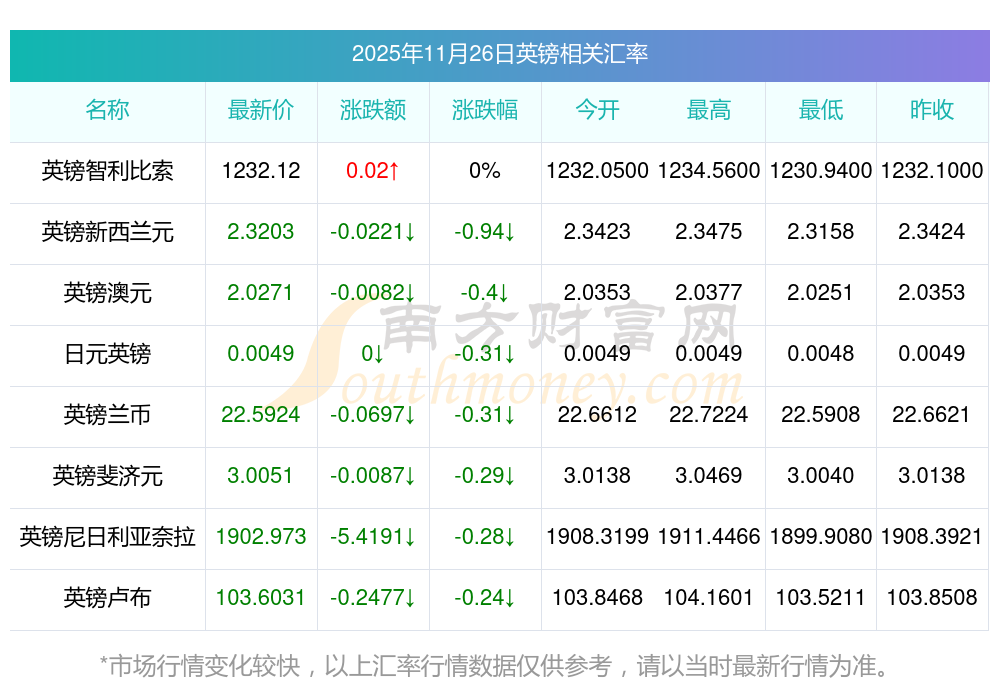Select the 最高 column header
The width and height of the screenshot is (1000, 697).
(709, 110)
